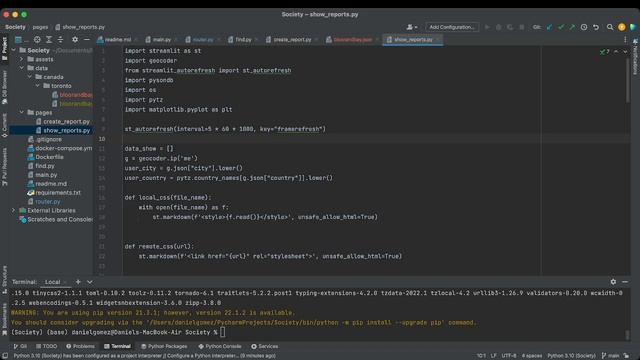Viewport: 640px width, 360px height.
Task: Click Collapse All in project panel
Action: 60,40
